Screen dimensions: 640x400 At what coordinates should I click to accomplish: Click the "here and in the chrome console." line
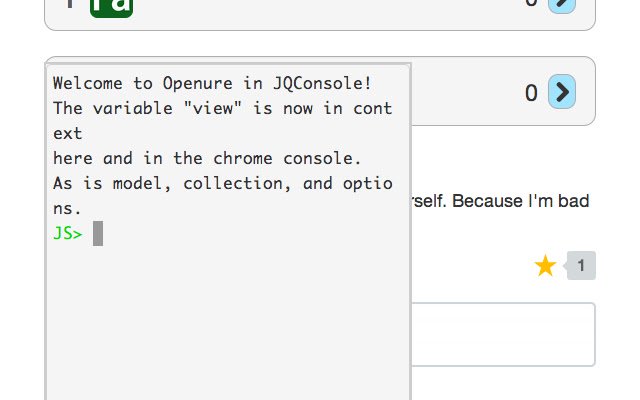click(207, 158)
